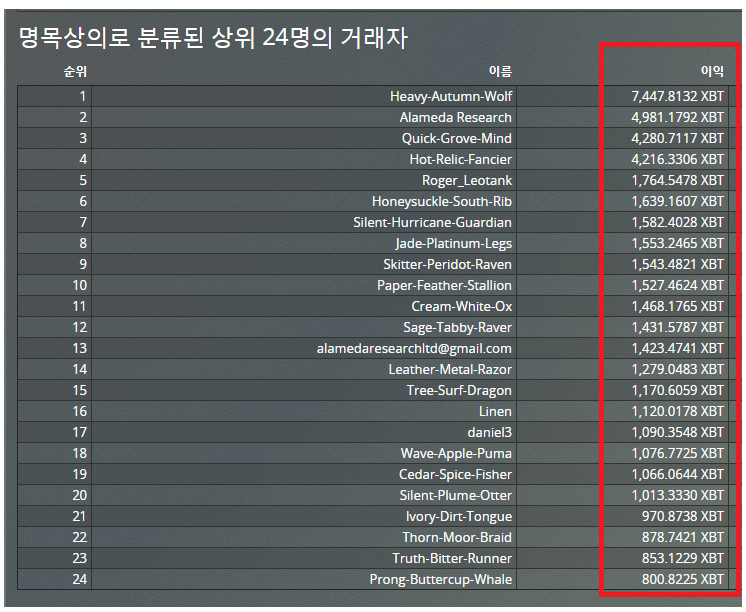
Task: Click profit value 4,280.7117 XBT
Action: click(x=677, y=138)
